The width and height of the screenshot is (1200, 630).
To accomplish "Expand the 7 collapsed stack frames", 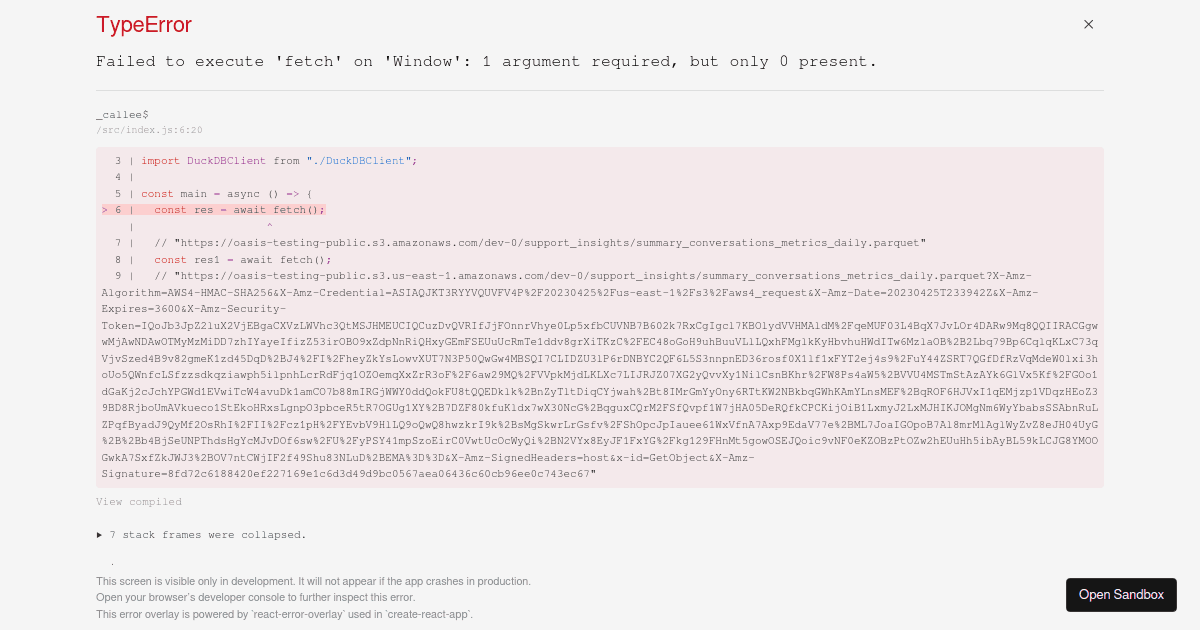I will pyautogui.click(x=201, y=535).
